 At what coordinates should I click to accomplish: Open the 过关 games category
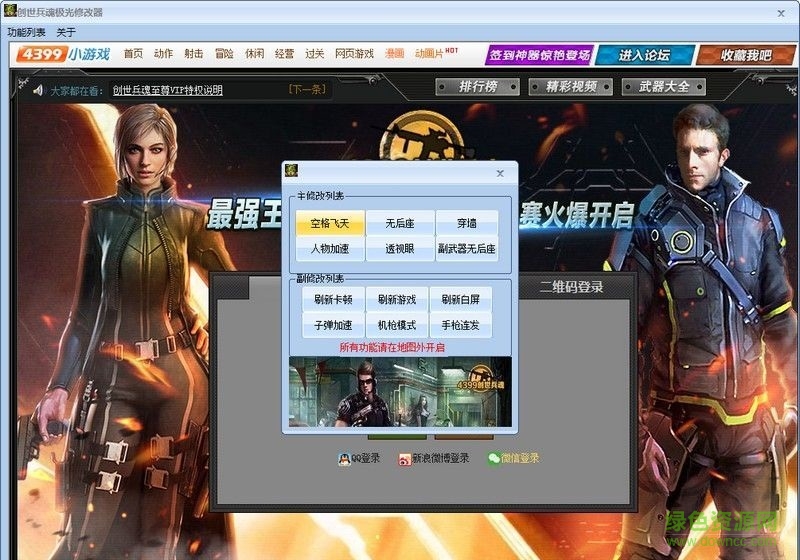coord(314,54)
